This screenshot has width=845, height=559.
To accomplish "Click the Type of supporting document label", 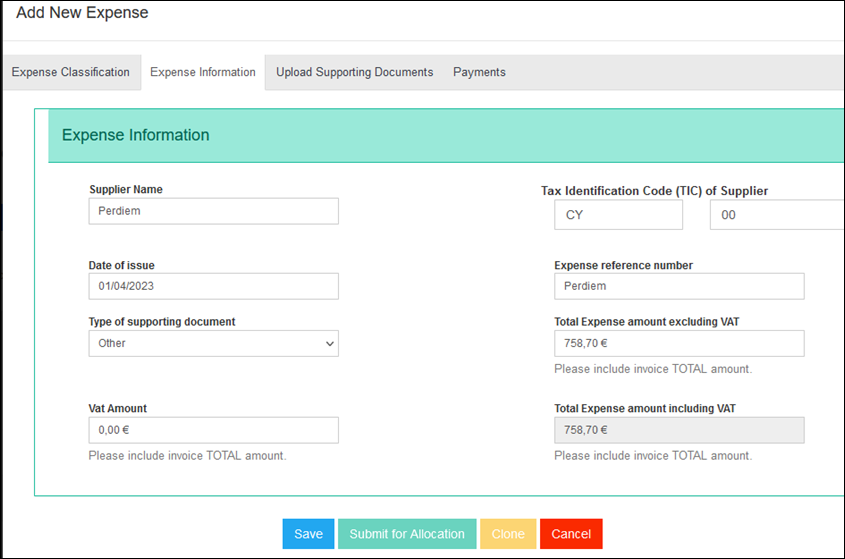I will point(162,322).
